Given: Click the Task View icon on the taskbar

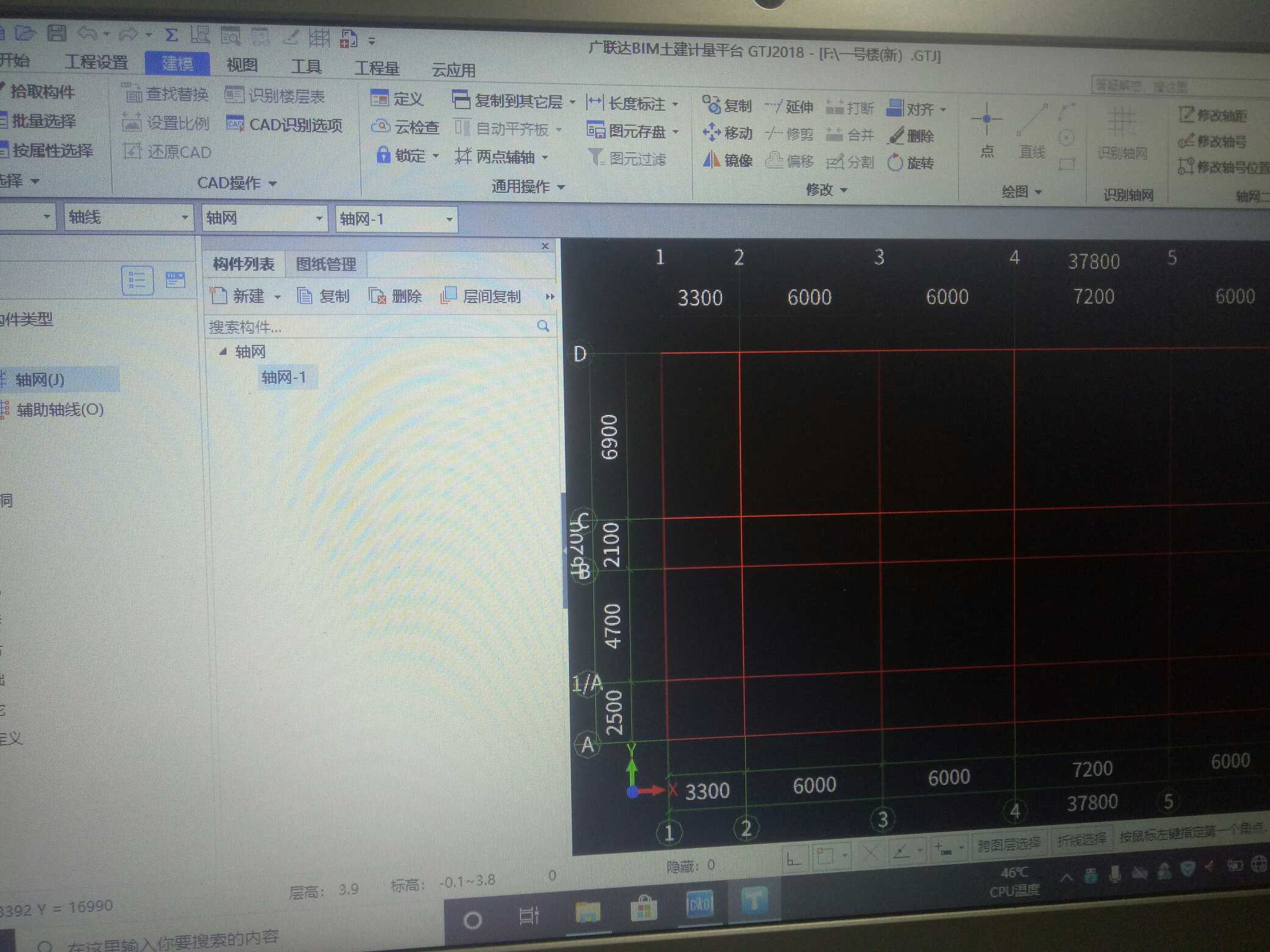Looking at the screenshot, I should click(529, 915).
